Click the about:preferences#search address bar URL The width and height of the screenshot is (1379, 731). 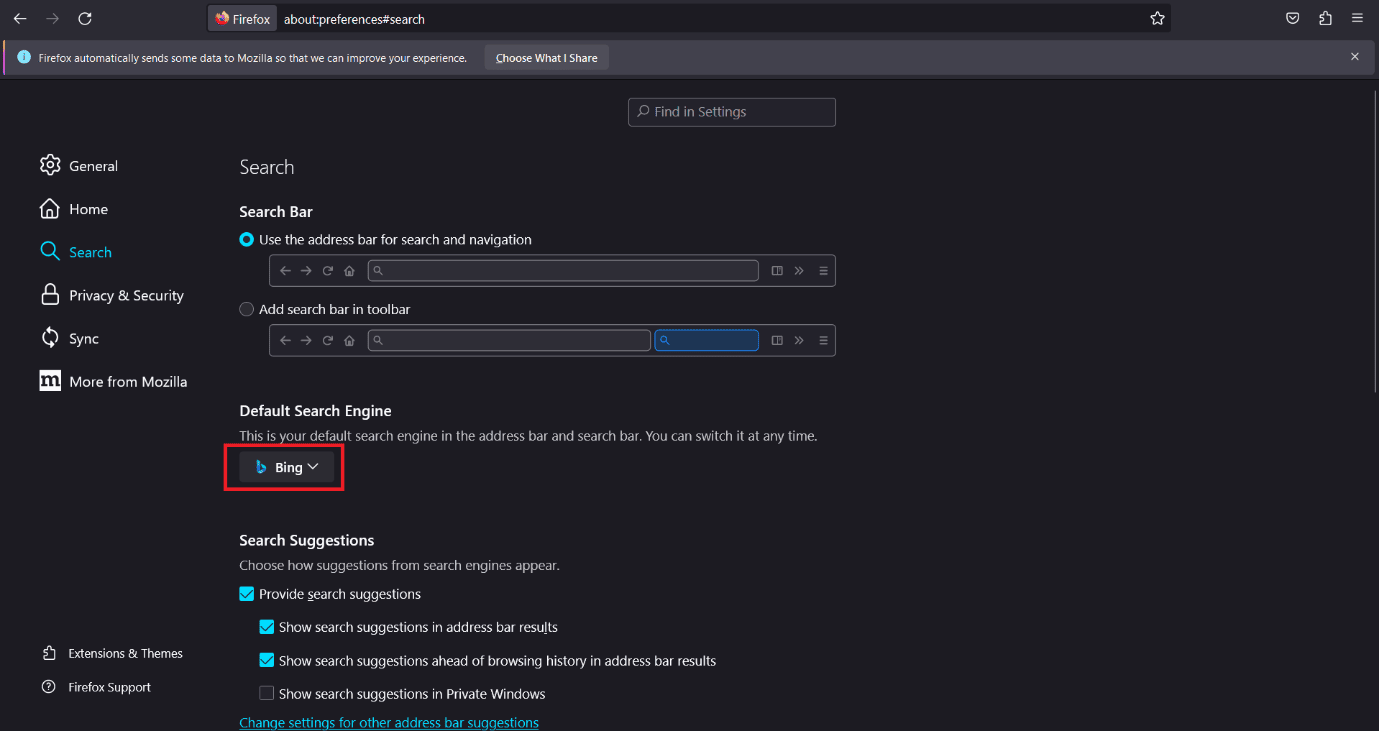(x=355, y=18)
